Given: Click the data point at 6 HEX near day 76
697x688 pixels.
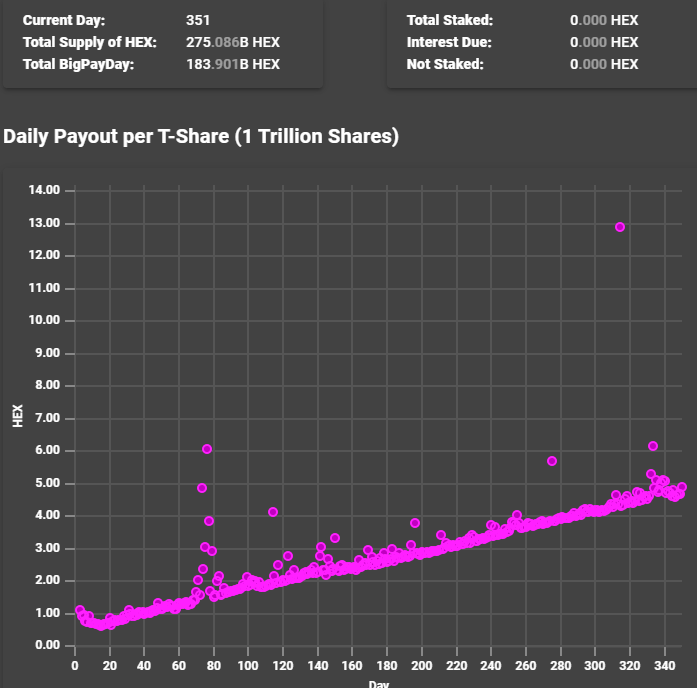Looking at the screenshot, I should [x=207, y=449].
